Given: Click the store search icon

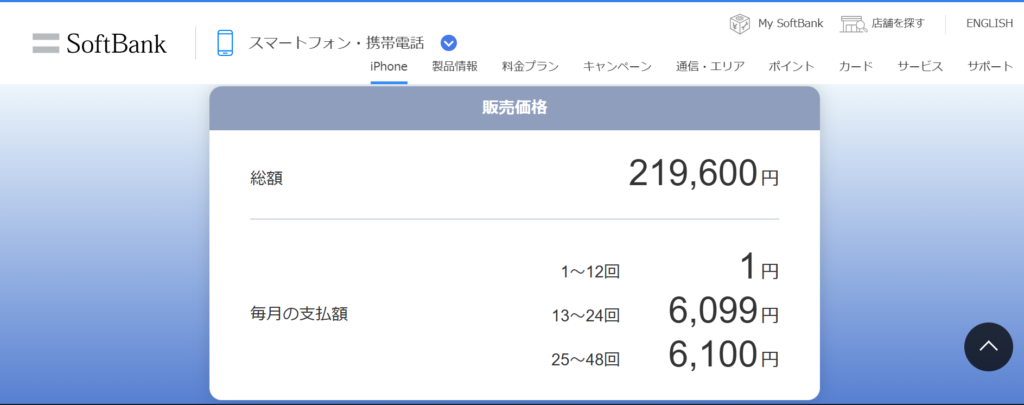Looking at the screenshot, I should (852, 23).
